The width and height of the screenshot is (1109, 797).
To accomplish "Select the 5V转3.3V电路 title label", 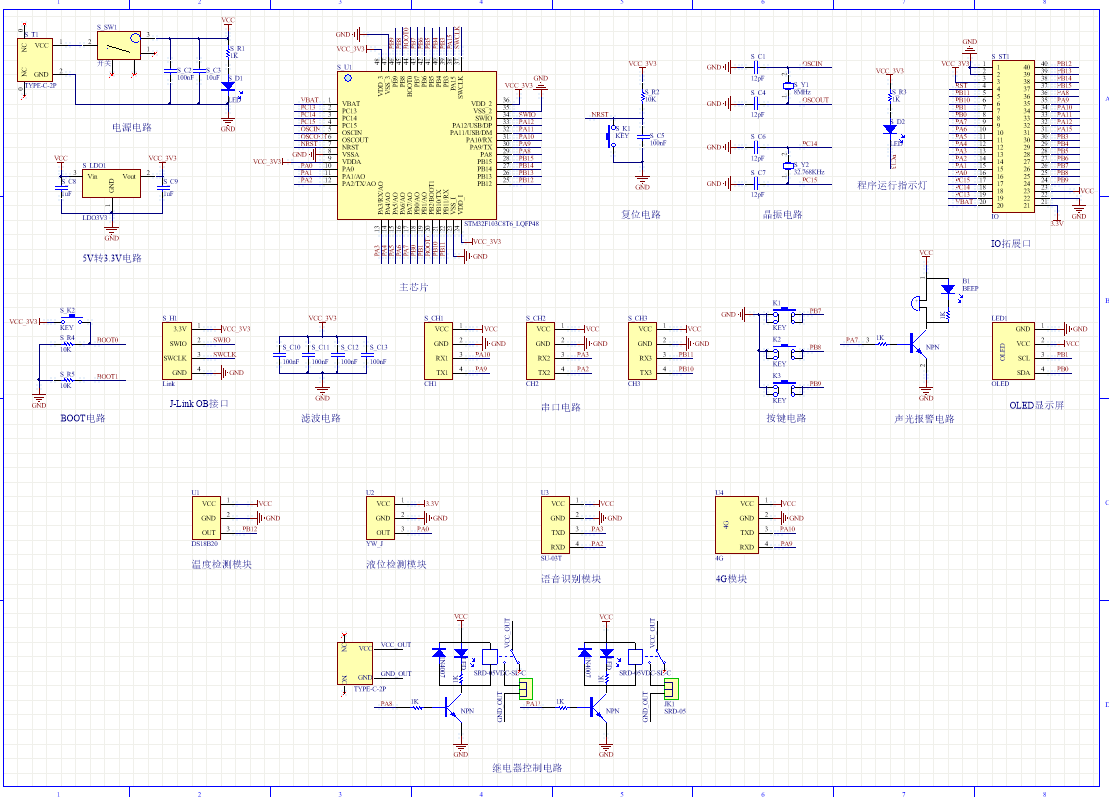I will [x=112, y=258].
